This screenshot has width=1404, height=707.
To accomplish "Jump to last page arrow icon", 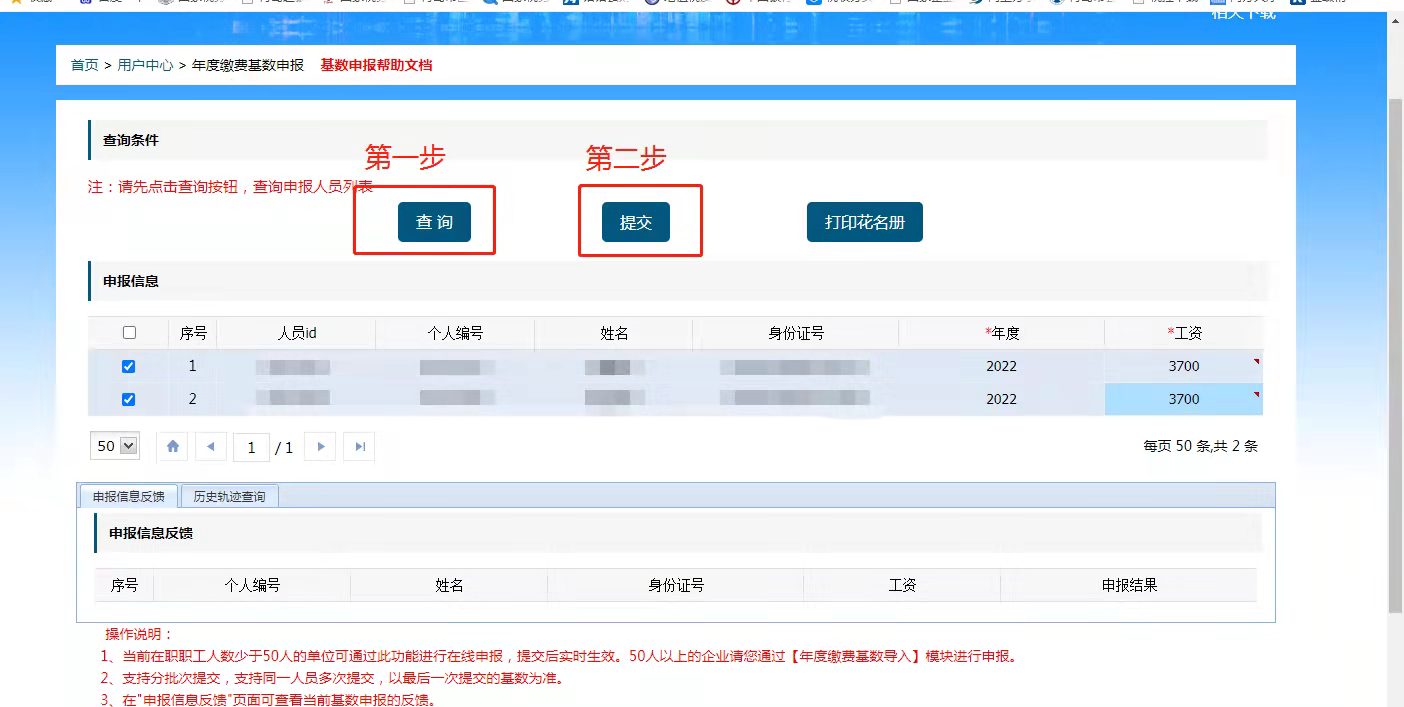I will 360,447.
